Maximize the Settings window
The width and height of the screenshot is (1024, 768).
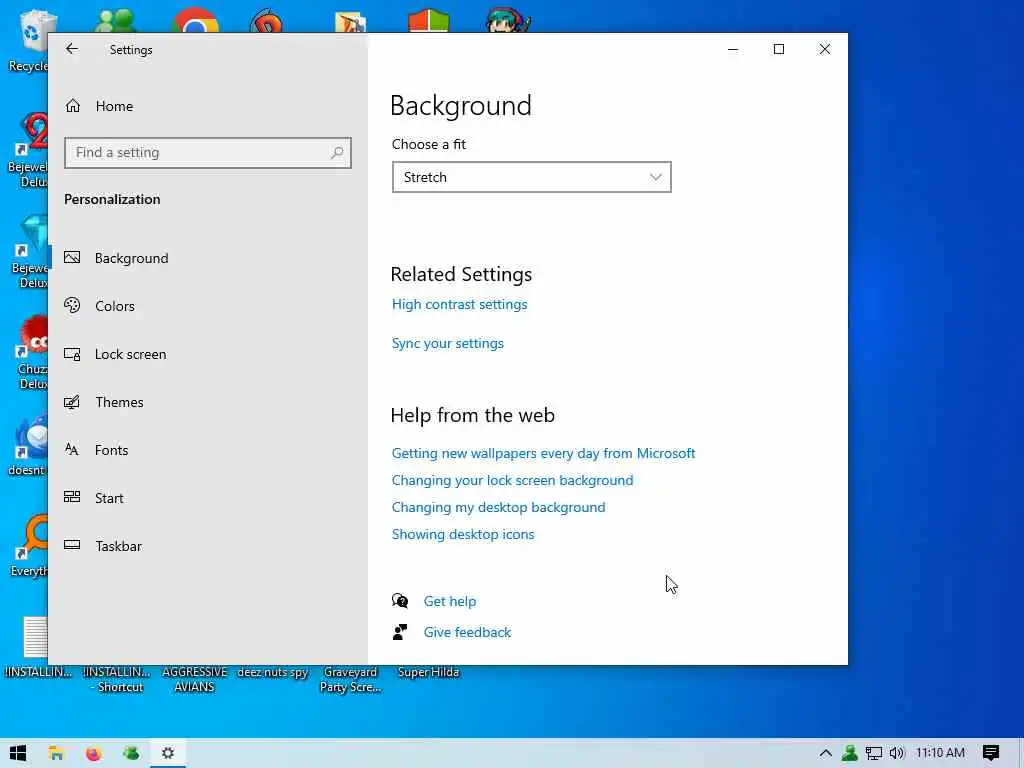[778, 49]
